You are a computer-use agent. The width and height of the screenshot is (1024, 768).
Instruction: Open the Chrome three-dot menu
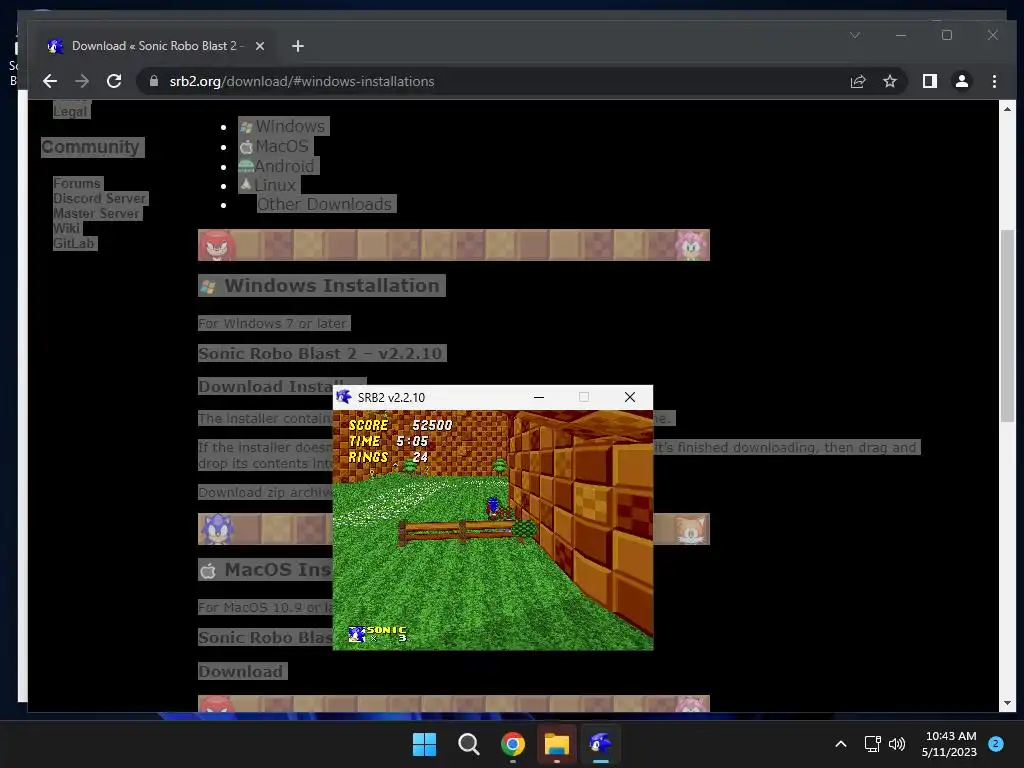click(994, 81)
